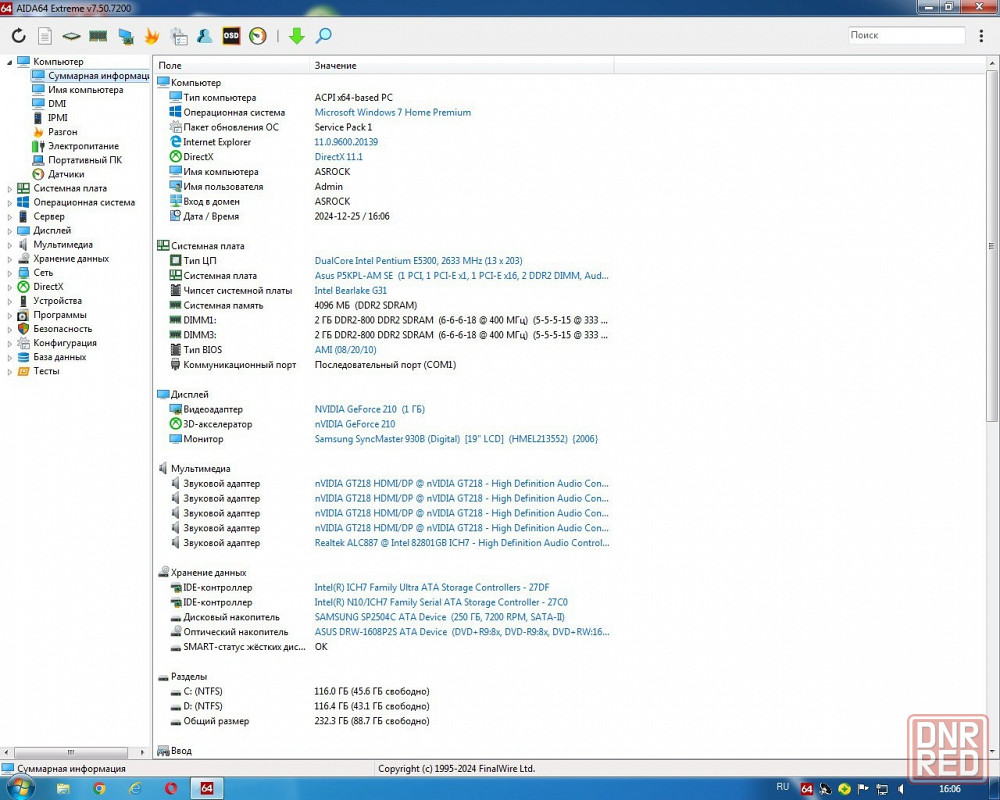Open the Портативный ПК tree item

85,159
